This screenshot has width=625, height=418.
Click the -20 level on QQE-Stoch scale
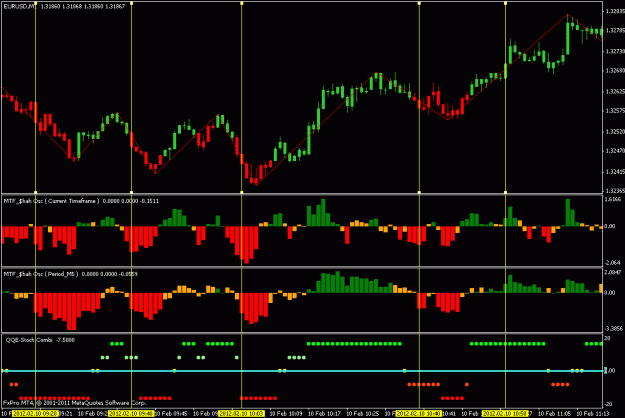click(609, 404)
